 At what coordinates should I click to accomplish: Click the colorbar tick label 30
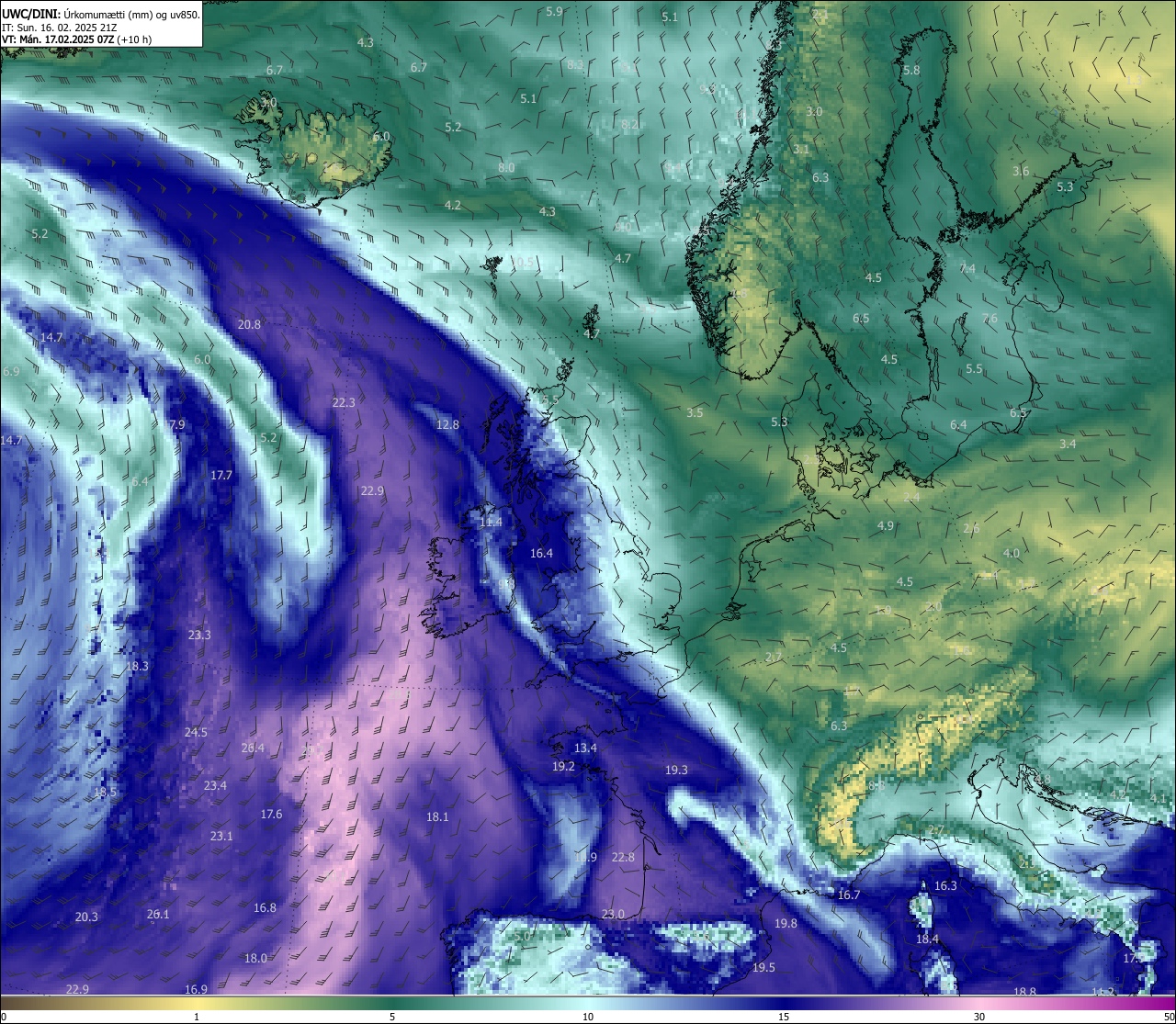pyautogui.click(x=979, y=1017)
